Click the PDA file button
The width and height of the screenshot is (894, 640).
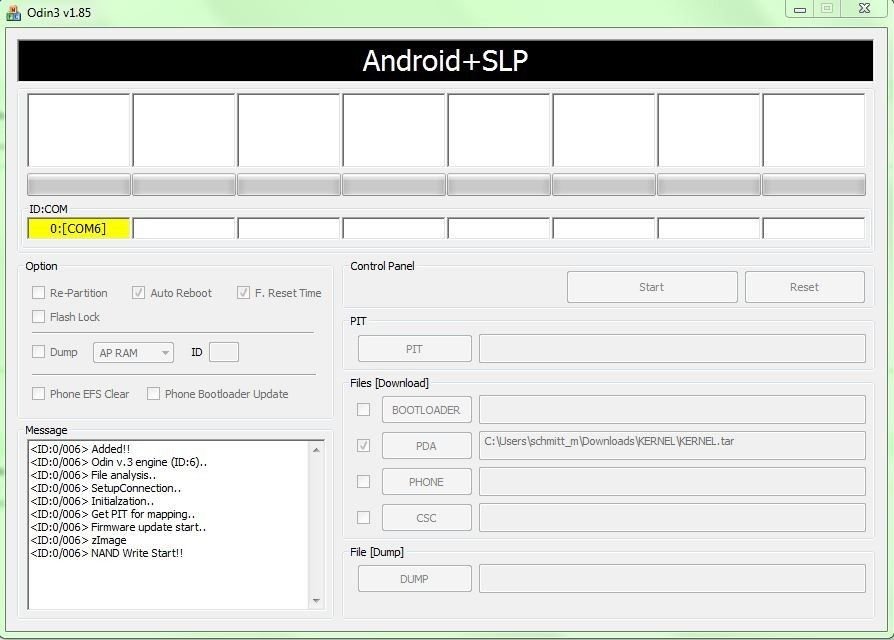click(x=426, y=446)
